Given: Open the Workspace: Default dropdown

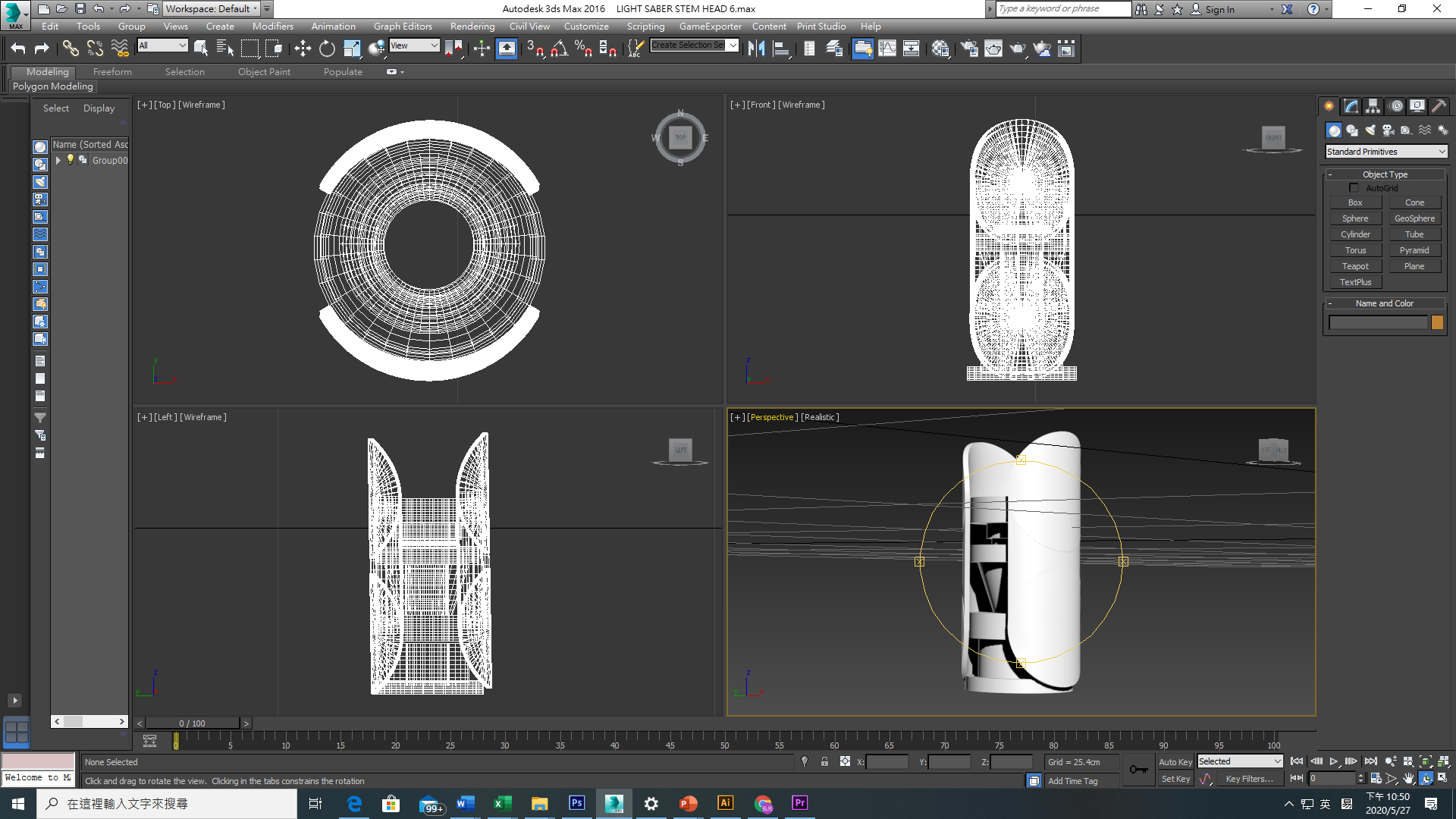Looking at the screenshot, I should click(x=212, y=8).
